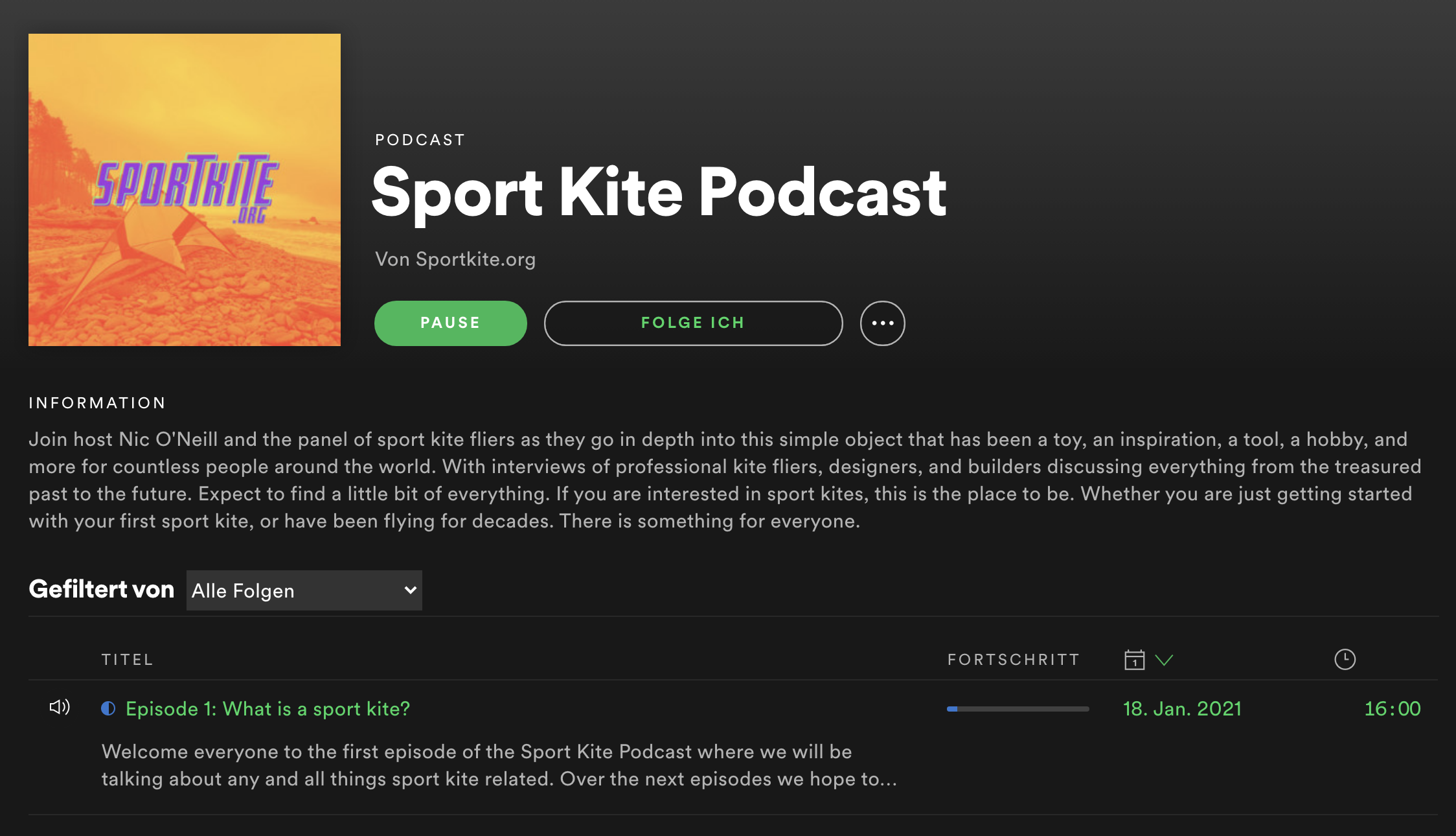Open the three-dots more options menu
1456x836 pixels.
pos(882,323)
